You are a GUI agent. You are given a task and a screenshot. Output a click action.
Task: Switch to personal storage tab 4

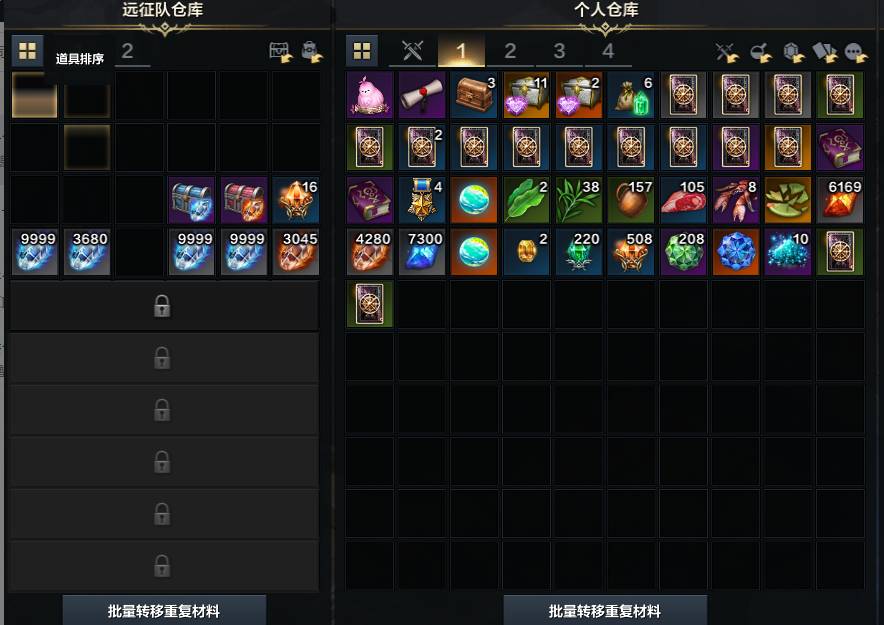[608, 51]
